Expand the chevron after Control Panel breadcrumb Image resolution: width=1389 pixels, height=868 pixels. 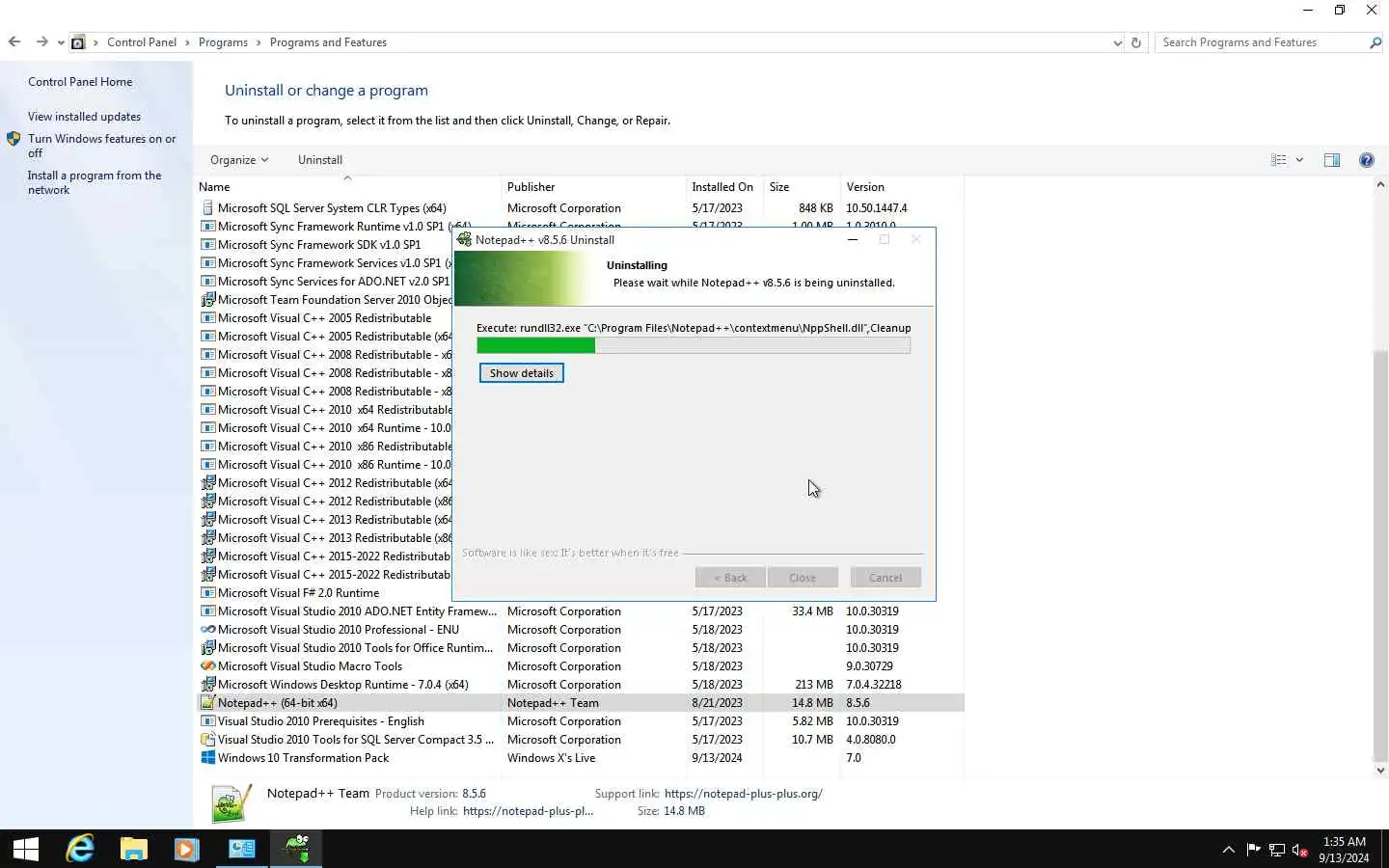[x=187, y=42]
